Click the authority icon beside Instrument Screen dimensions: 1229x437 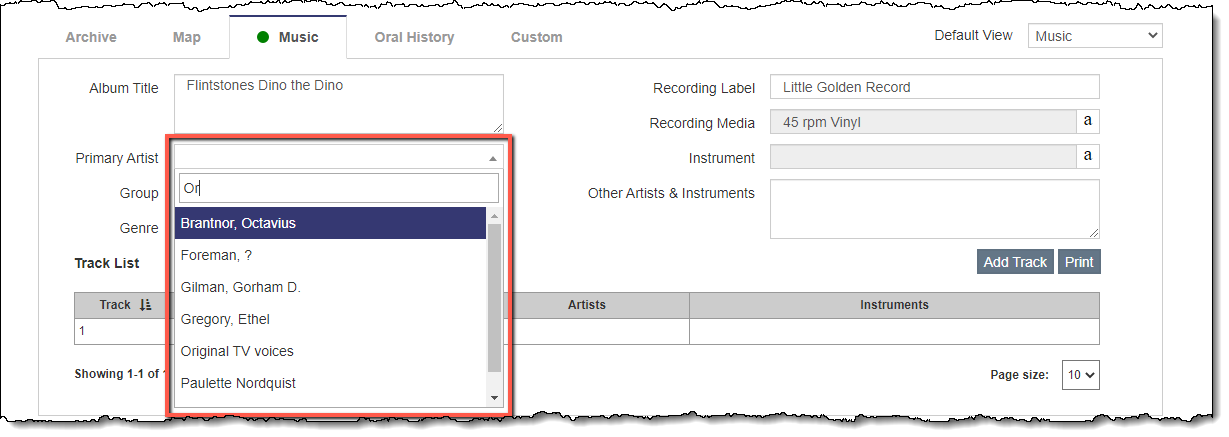coord(1088,157)
